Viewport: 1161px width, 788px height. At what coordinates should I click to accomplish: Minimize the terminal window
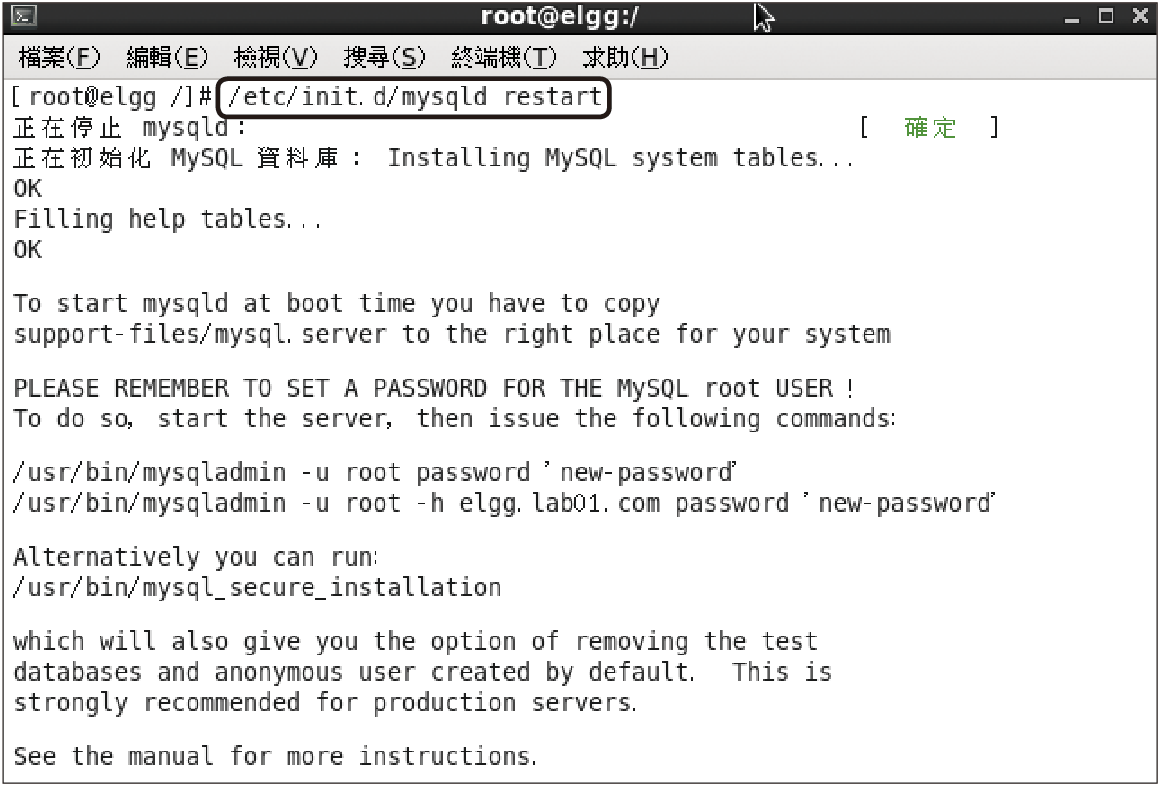pos(1071,17)
